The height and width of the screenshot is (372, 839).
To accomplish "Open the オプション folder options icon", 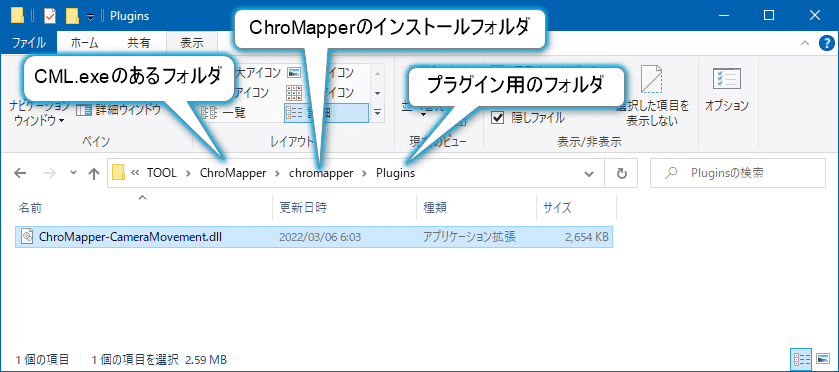I will pos(726,91).
